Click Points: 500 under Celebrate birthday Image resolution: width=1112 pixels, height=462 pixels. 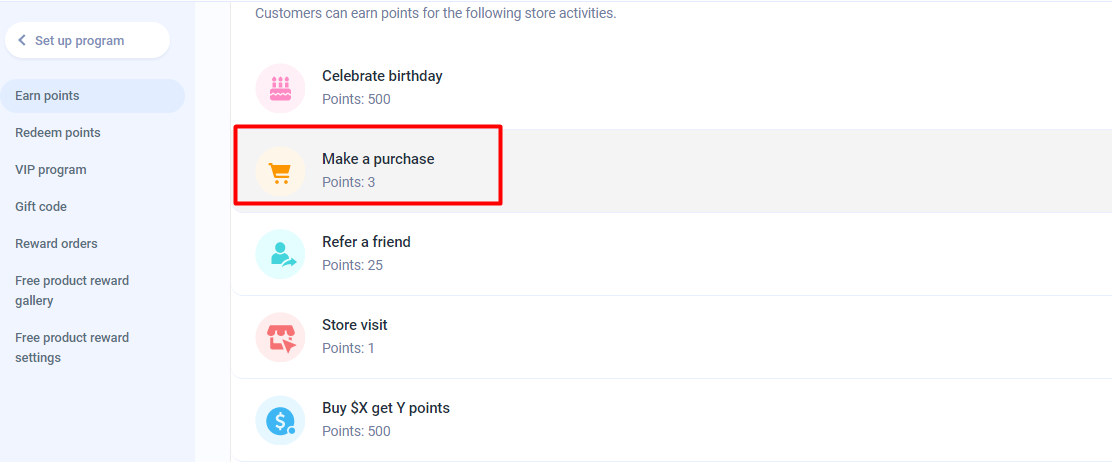coord(356,99)
